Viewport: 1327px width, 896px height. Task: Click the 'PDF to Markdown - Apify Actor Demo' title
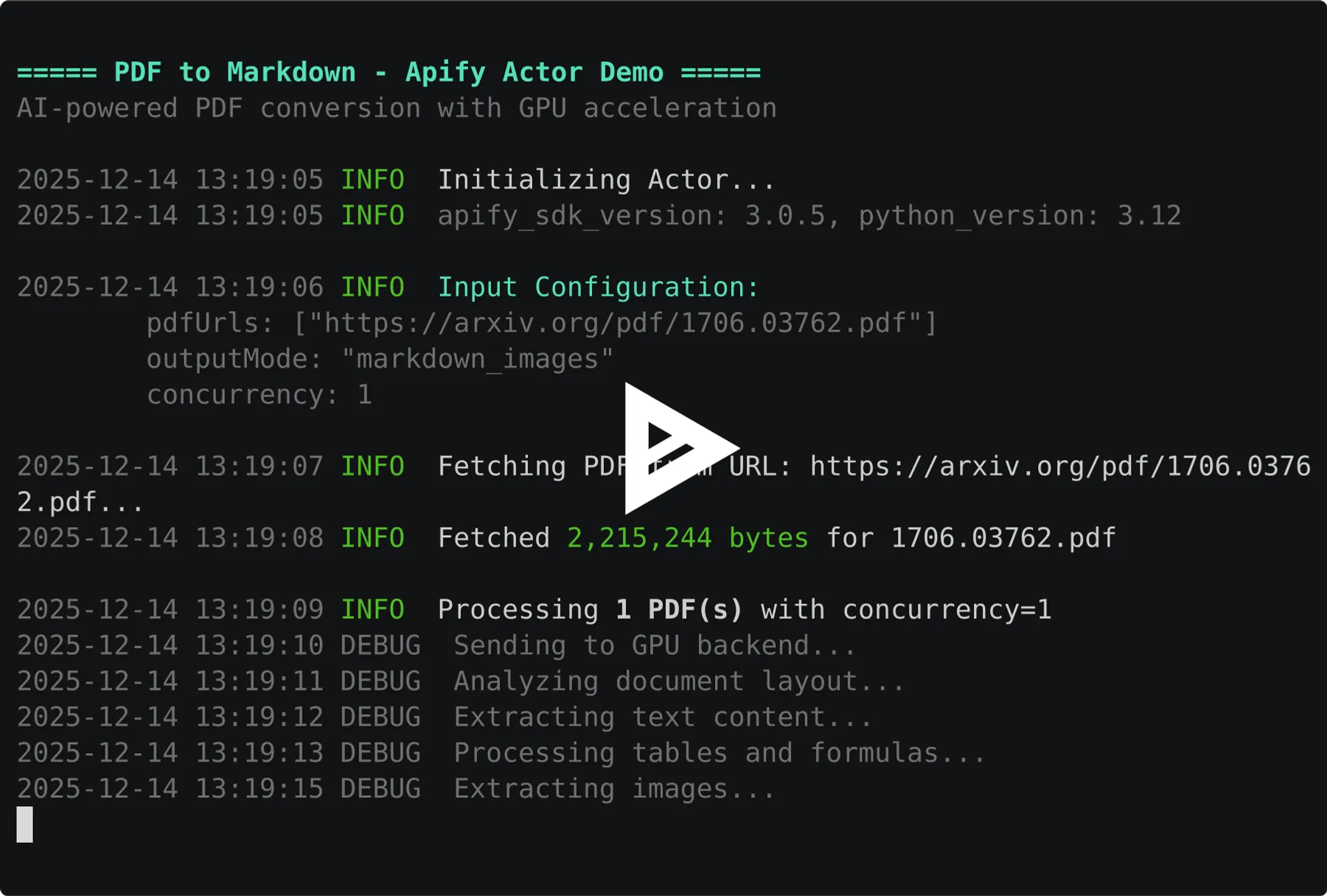tap(389, 72)
